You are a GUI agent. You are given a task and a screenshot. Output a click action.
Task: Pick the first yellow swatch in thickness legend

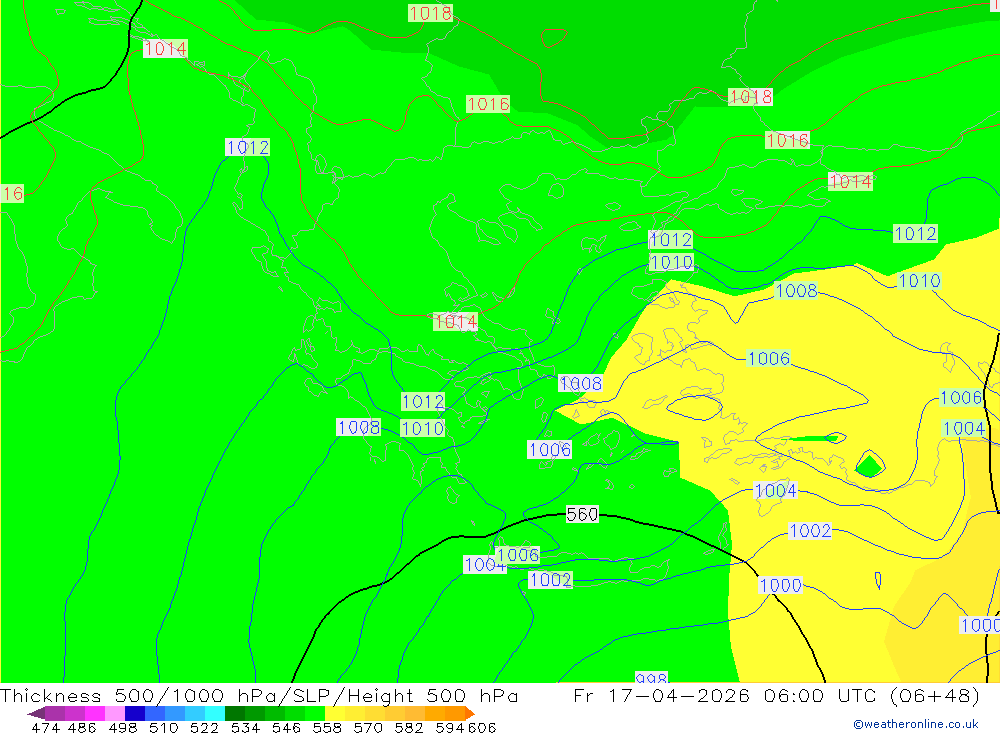click(x=335, y=713)
